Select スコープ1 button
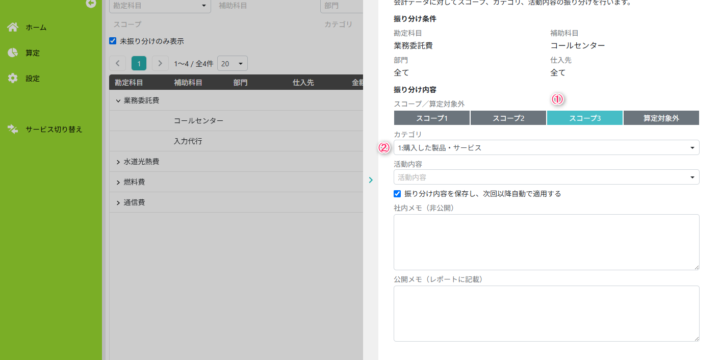Viewport: 720px width, 360px height. [x=432, y=118]
